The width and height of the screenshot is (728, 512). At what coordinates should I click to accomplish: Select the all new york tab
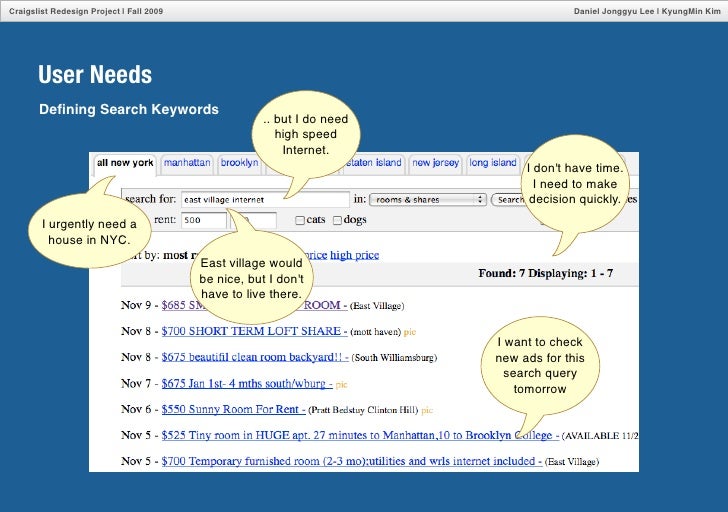tap(125, 163)
